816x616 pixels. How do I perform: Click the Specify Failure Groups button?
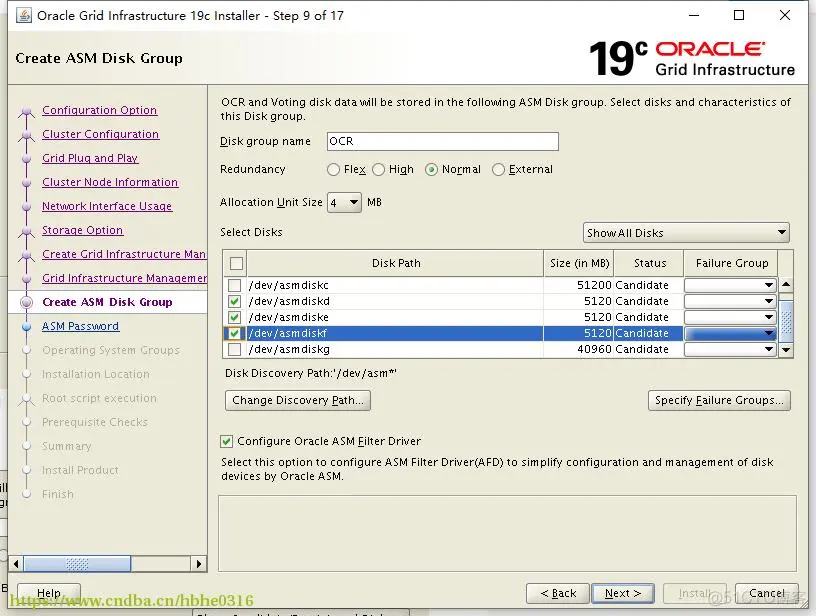tap(719, 400)
